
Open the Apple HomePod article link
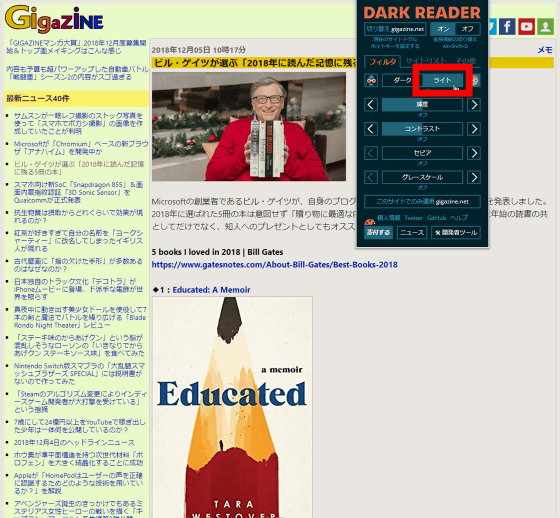pyautogui.click(x=78, y=483)
